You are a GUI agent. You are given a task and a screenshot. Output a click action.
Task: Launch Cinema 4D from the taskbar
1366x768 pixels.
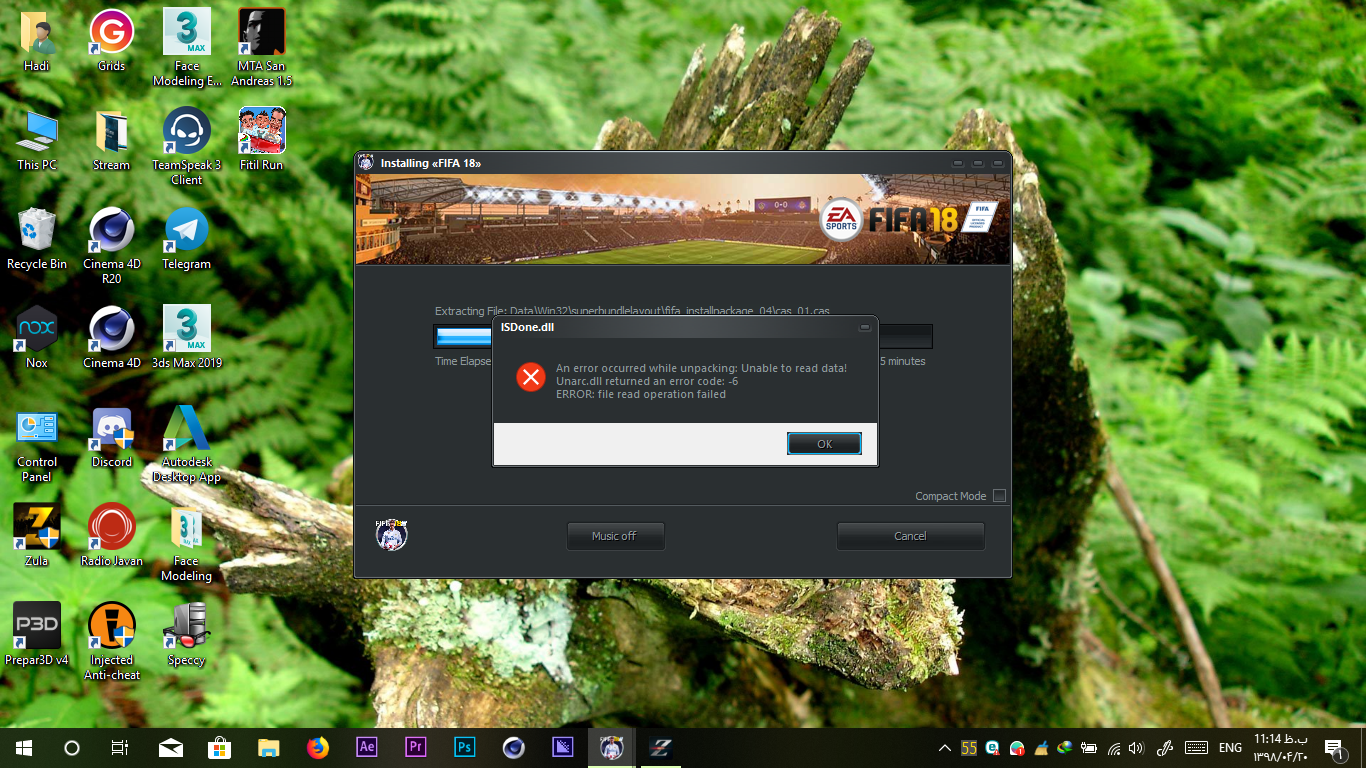click(514, 747)
